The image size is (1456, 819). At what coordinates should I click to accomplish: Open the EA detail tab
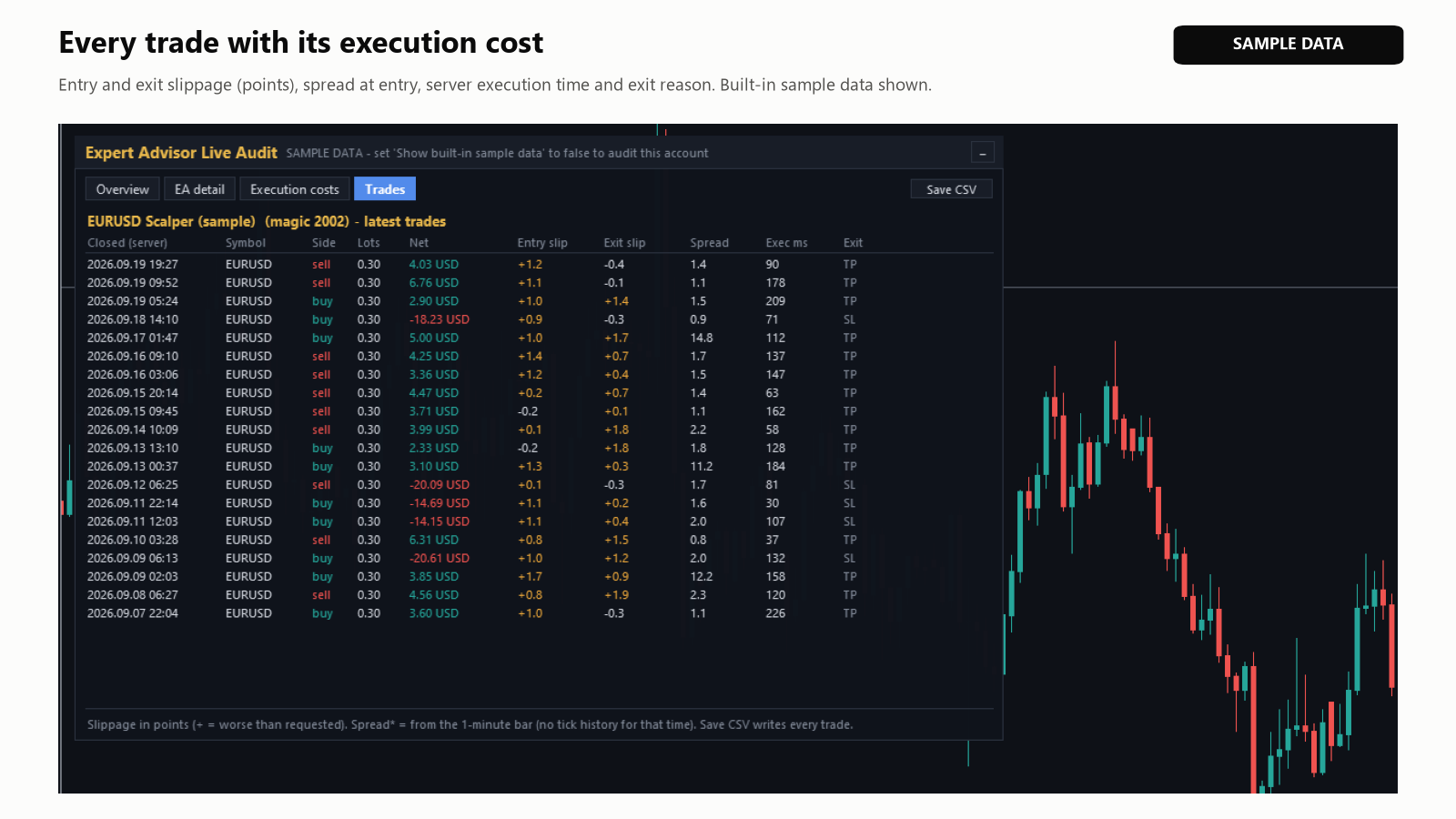tap(199, 189)
